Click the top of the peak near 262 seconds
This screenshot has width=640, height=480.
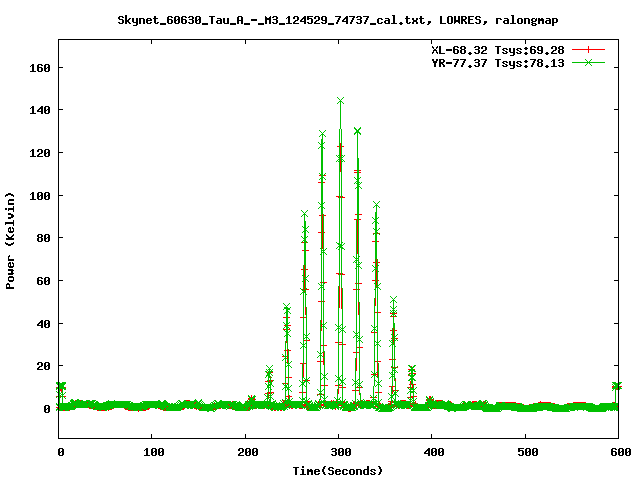pyautogui.click(x=304, y=215)
